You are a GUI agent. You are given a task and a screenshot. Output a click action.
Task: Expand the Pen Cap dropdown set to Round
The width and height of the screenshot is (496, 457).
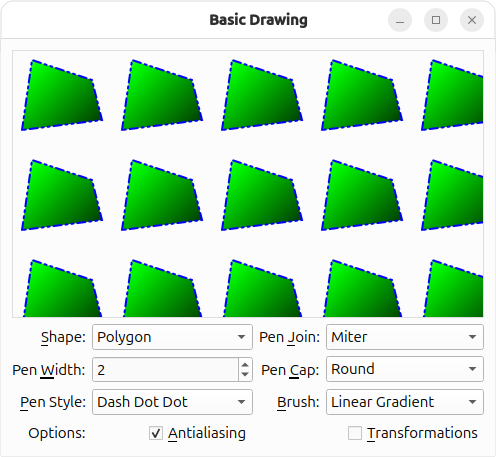[x=405, y=369]
